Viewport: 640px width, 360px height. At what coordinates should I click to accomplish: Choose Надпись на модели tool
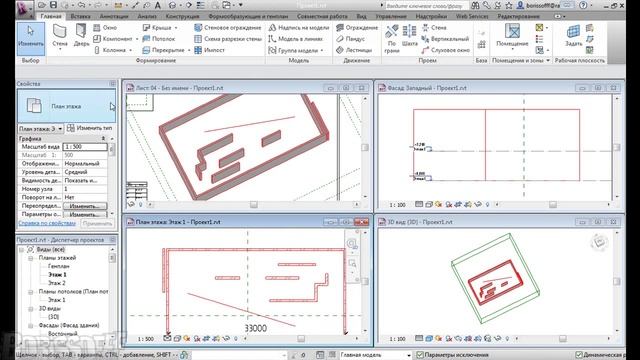point(299,27)
